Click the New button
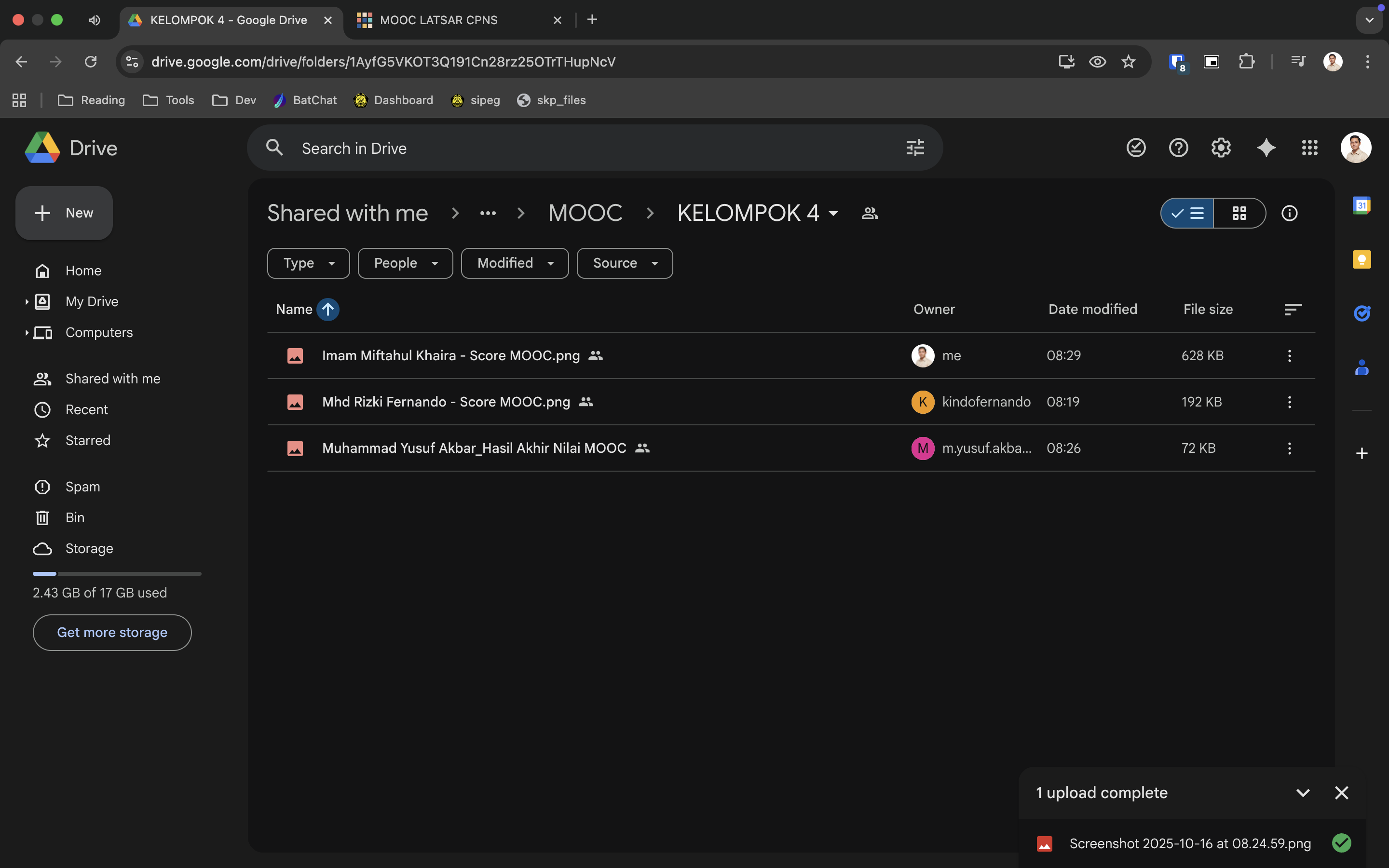The height and width of the screenshot is (868, 1389). pos(64,213)
